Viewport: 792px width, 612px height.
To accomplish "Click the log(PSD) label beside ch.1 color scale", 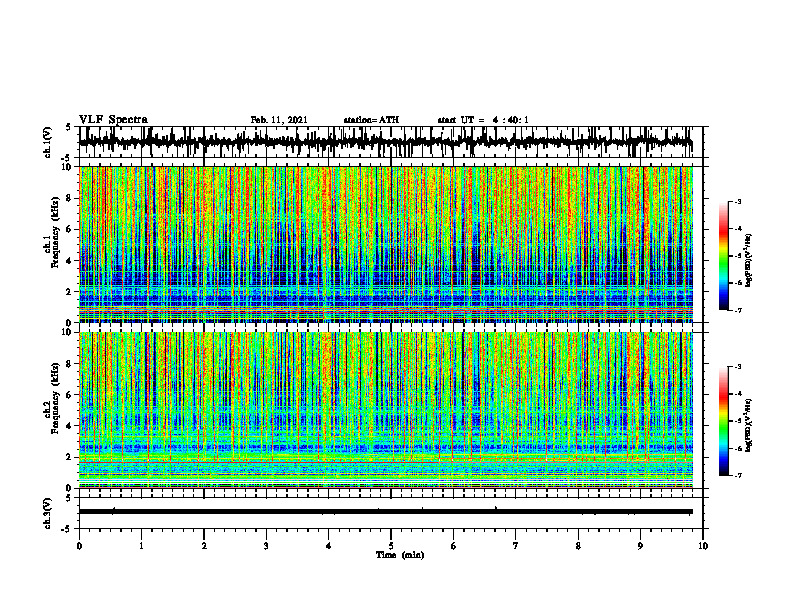I will [750, 260].
